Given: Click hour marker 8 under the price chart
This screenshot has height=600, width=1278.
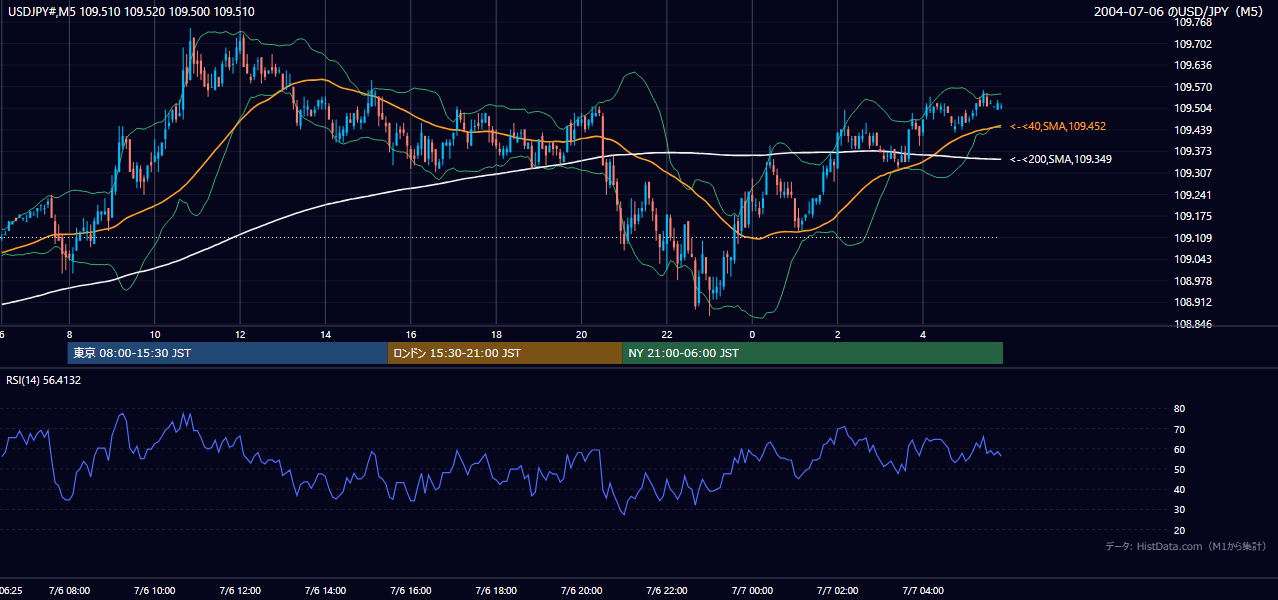Looking at the screenshot, I should pos(69,334).
